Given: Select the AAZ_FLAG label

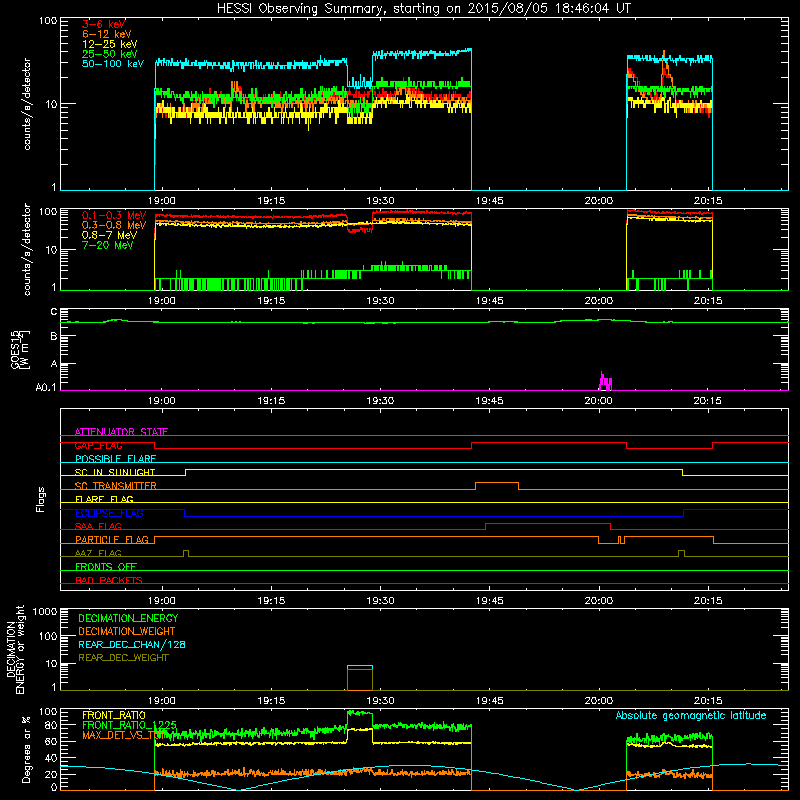Looking at the screenshot, I should coord(98,554).
